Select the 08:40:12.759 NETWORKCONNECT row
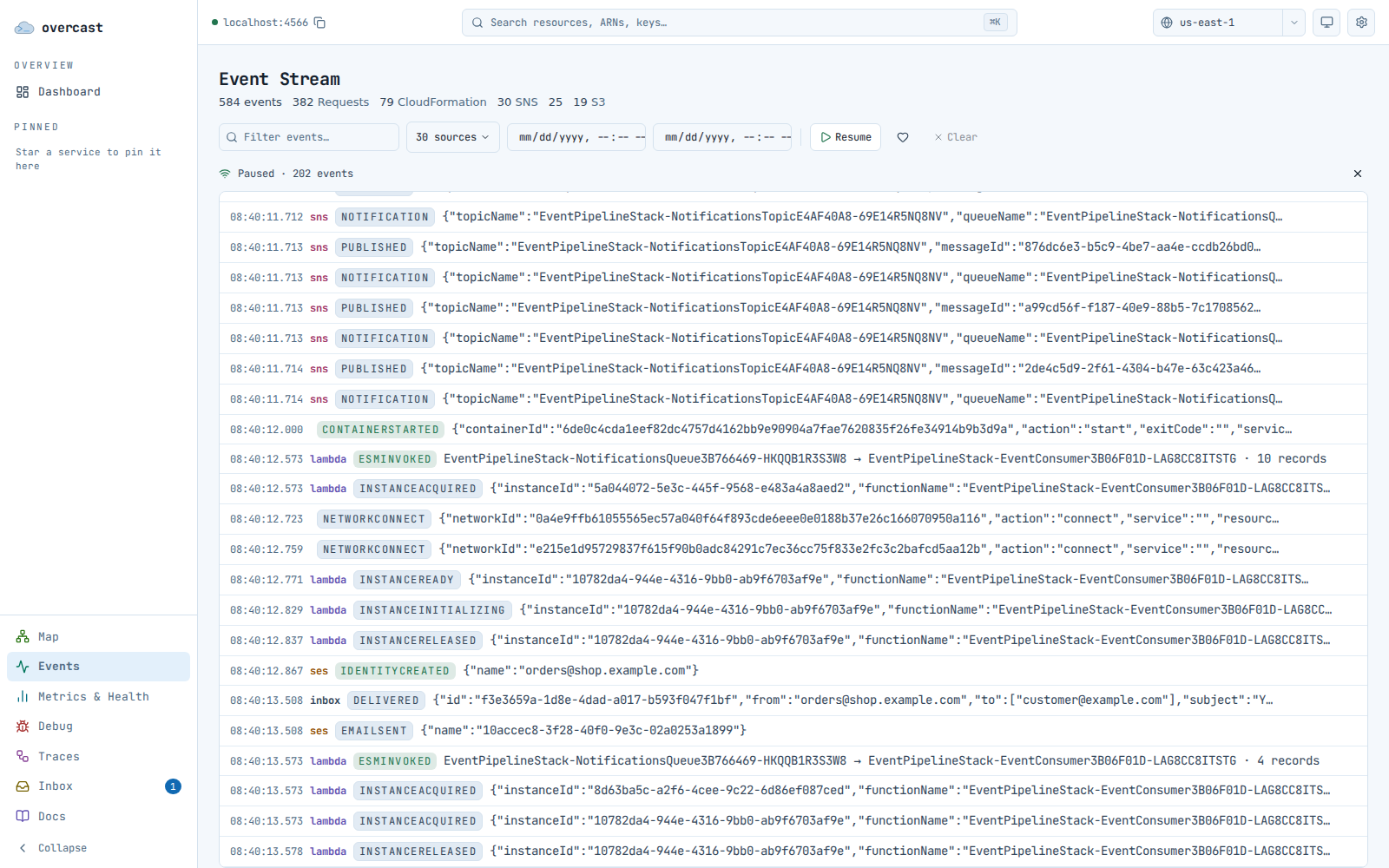Image resolution: width=1389 pixels, height=868 pixels. [x=793, y=549]
